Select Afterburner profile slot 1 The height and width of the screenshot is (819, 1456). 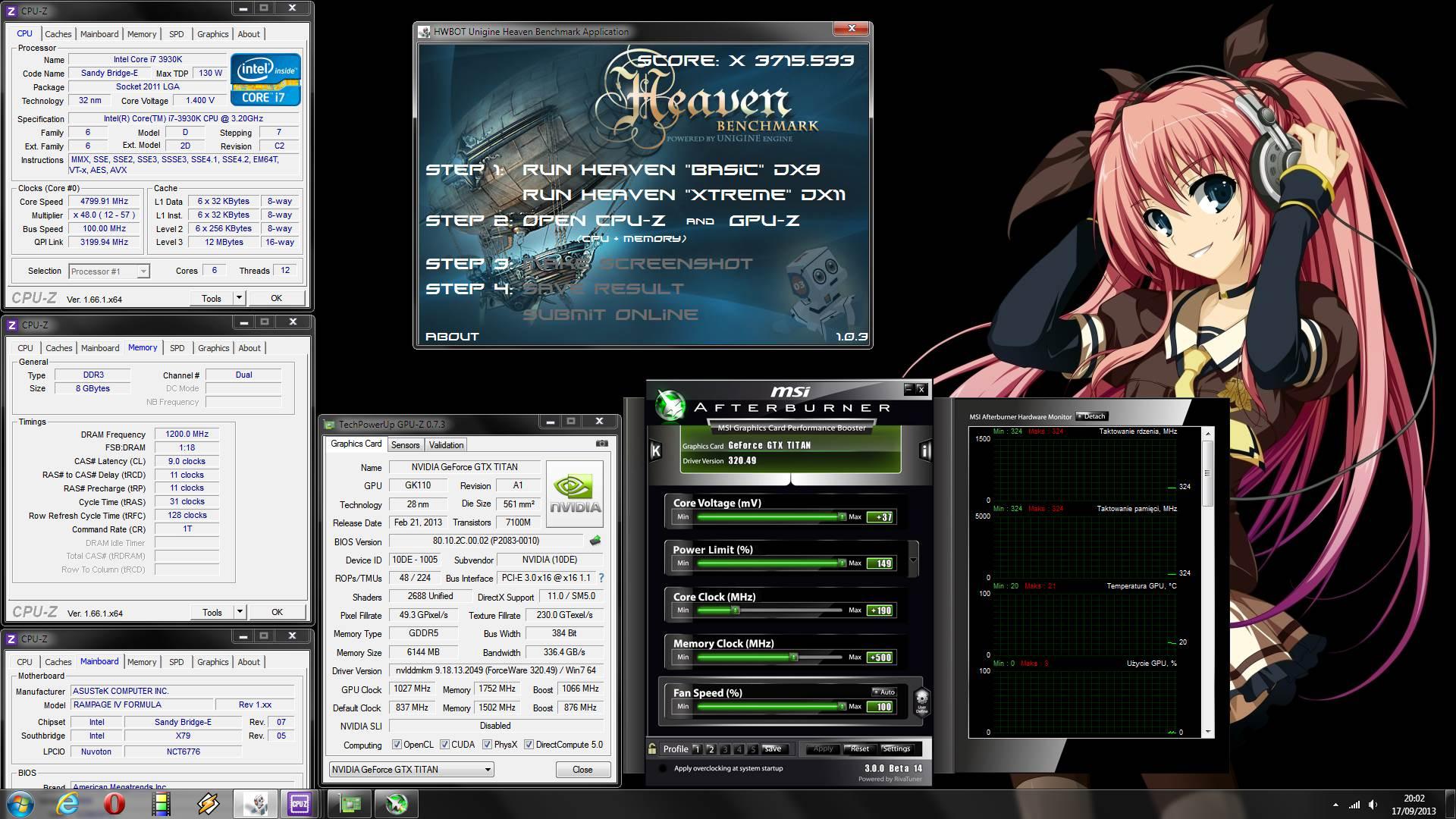pos(697,749)
